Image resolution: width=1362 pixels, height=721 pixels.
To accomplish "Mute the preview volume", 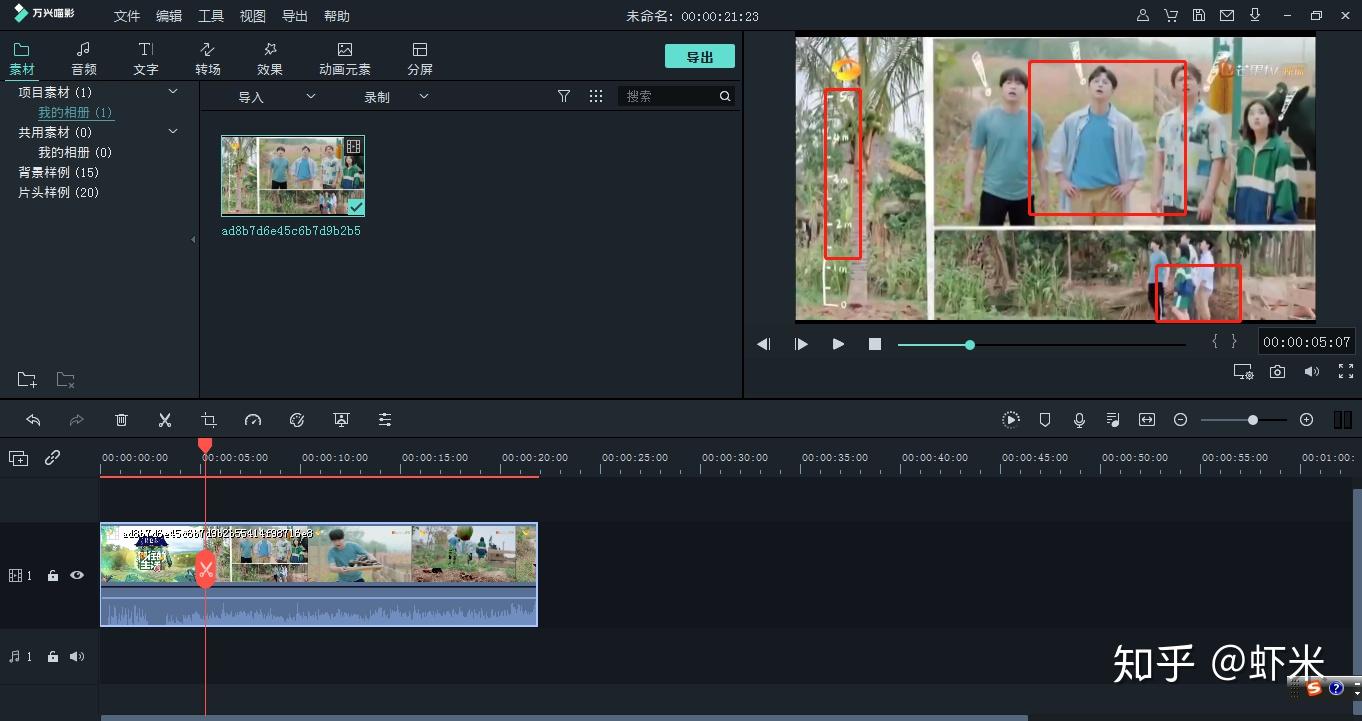I will point(1312,372).
